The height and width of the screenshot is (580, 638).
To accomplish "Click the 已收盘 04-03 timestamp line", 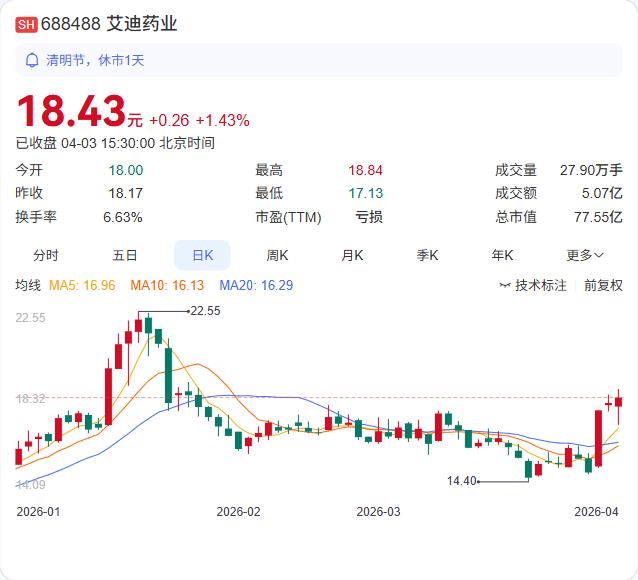I will click(x=115, y=143).
